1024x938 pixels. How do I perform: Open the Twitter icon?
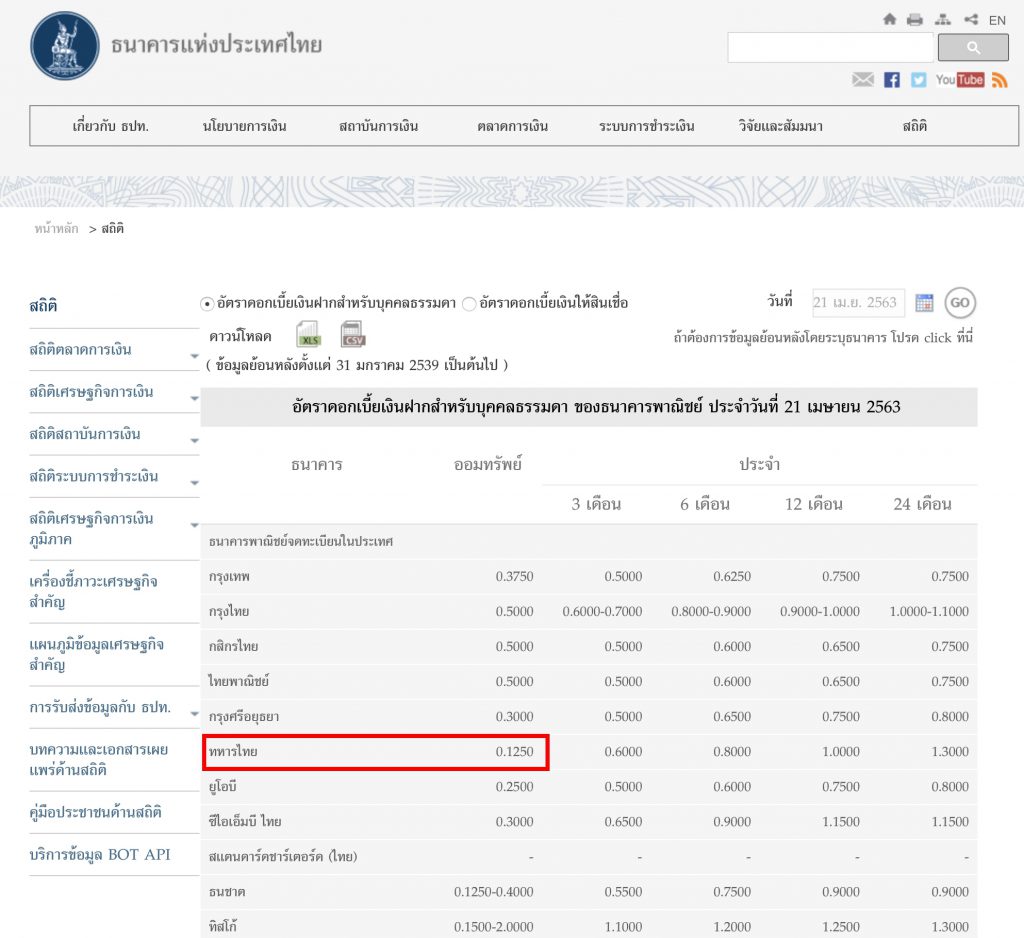[918, 80]
